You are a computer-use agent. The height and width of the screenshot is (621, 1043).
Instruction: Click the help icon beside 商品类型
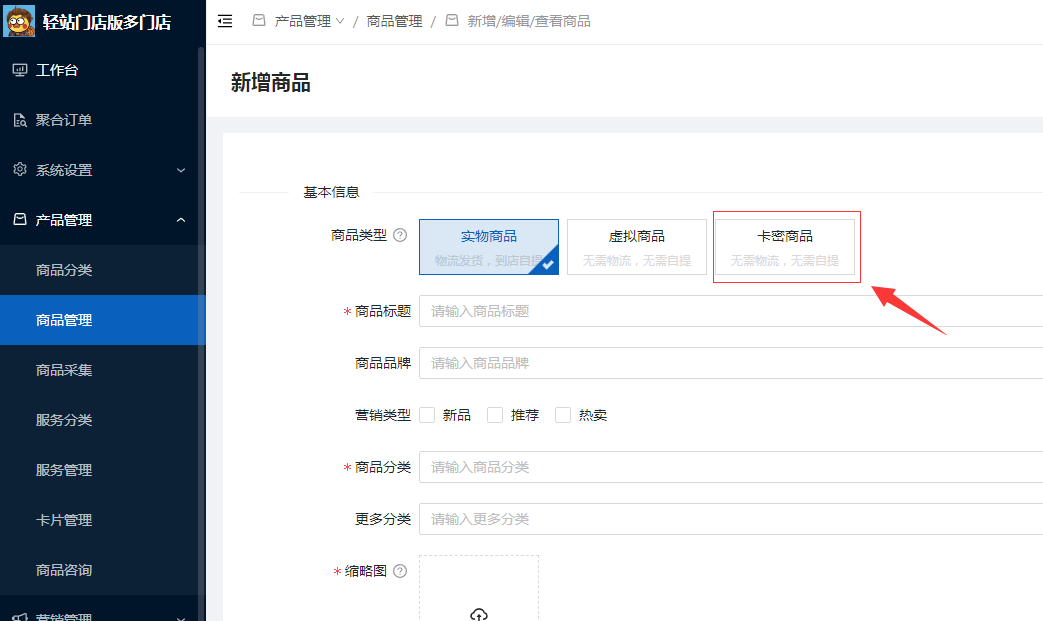point(400,236)
